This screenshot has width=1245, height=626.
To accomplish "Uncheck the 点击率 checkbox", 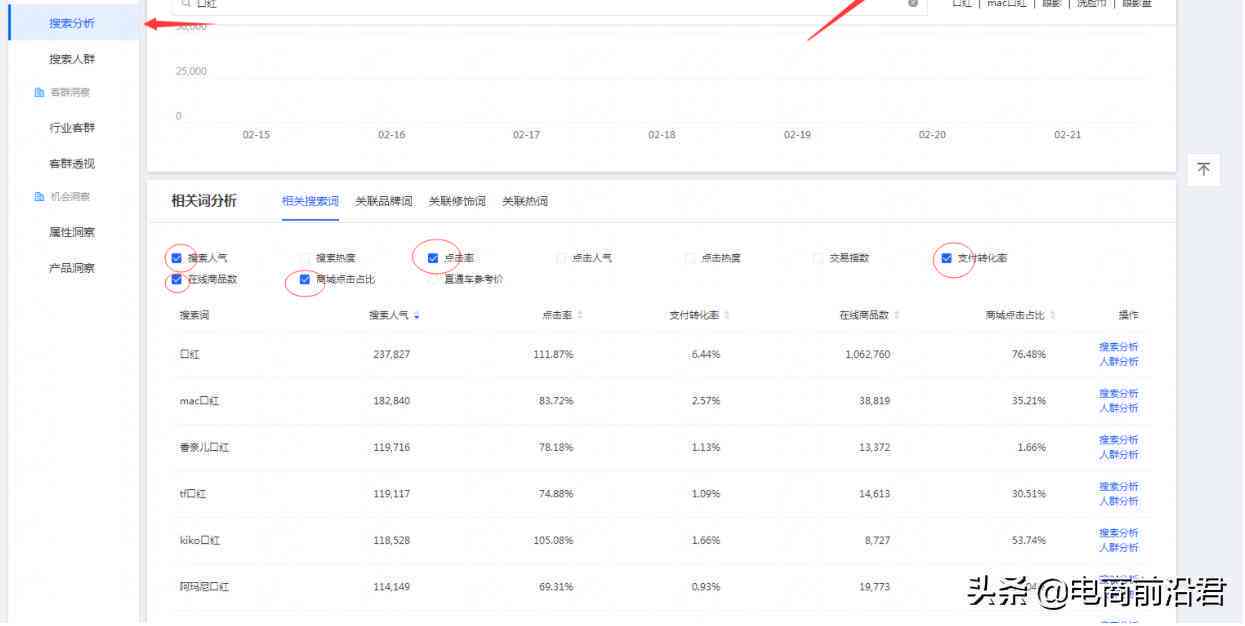I will (433, 258).
